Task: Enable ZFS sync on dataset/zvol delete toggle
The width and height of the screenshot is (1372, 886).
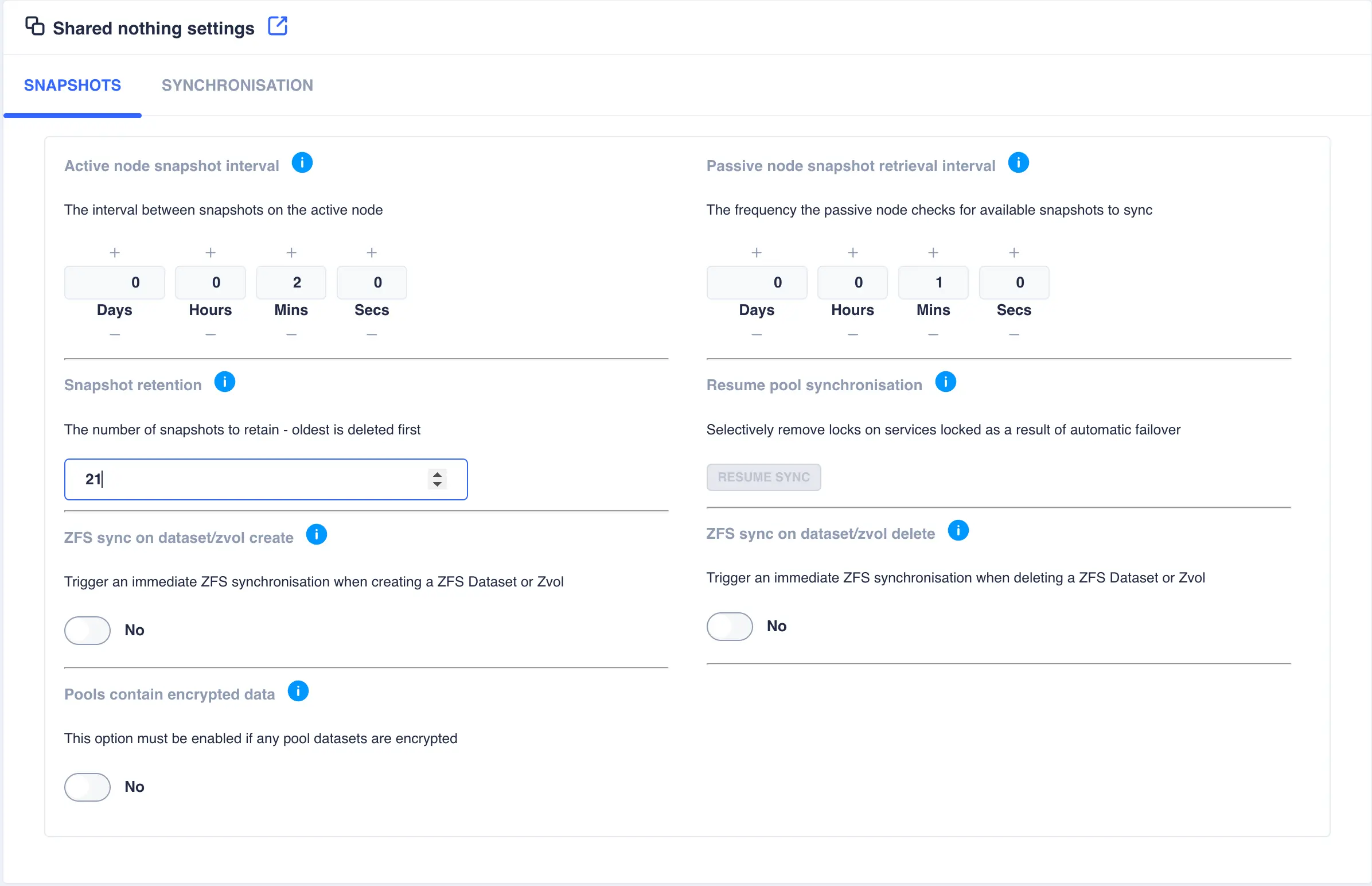Action: click(729, 626)
